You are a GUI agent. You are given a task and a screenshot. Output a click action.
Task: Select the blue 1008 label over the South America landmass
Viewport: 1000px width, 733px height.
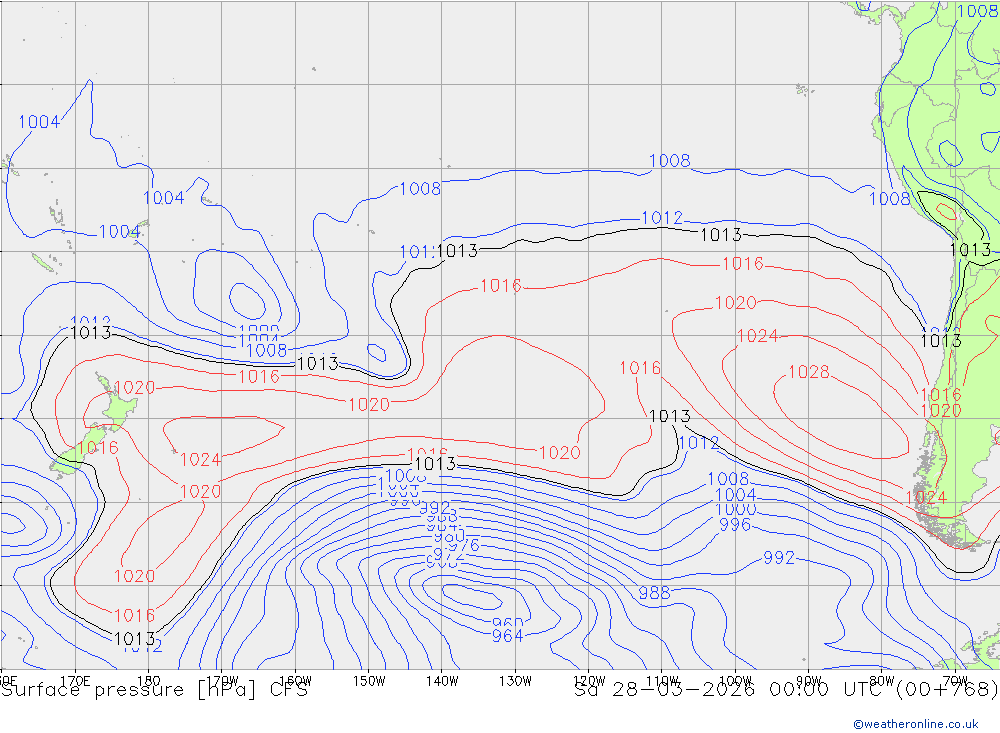978,11
